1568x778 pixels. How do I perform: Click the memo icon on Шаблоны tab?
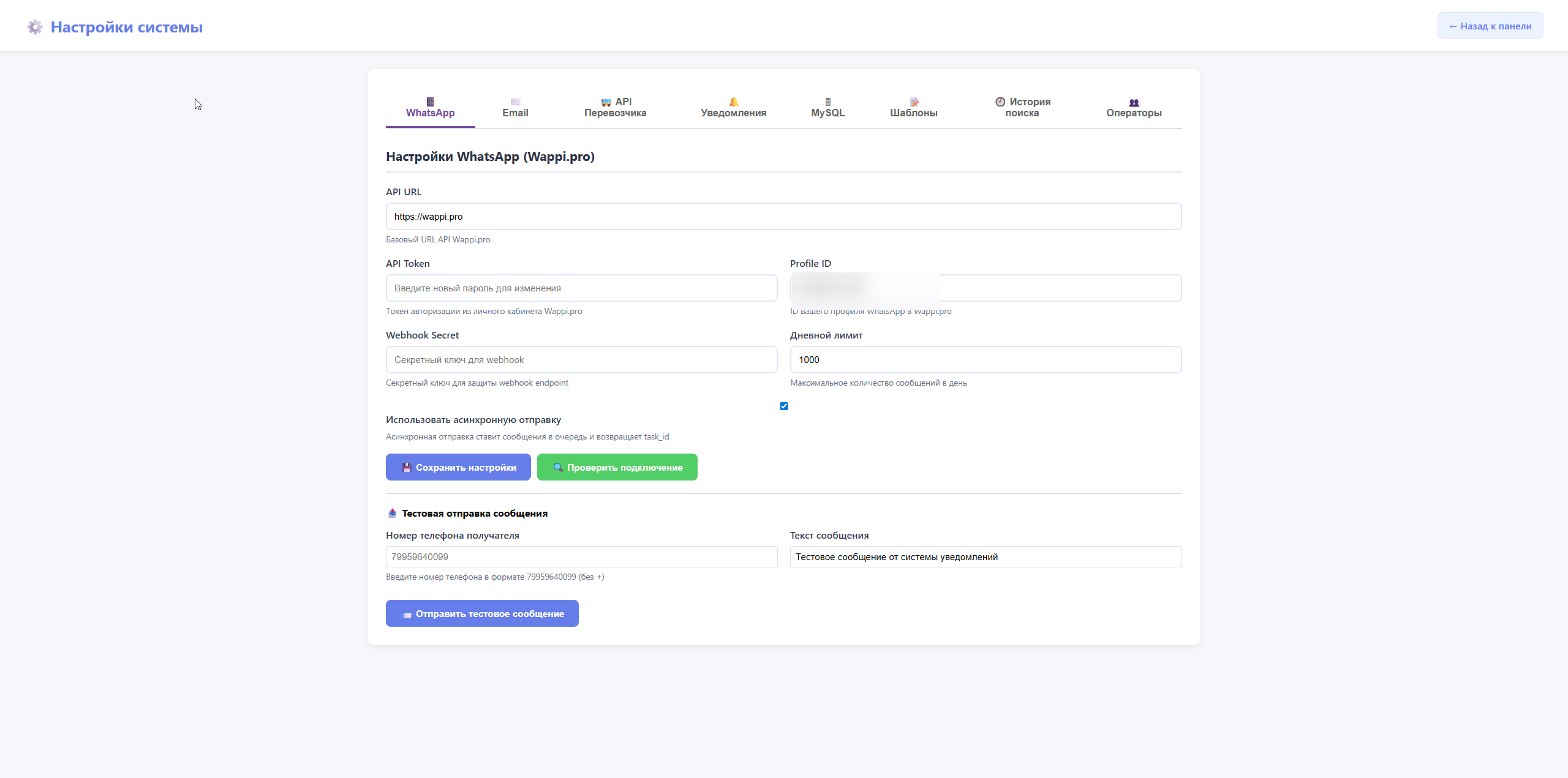pyautogui.click(x=913, y=102)
